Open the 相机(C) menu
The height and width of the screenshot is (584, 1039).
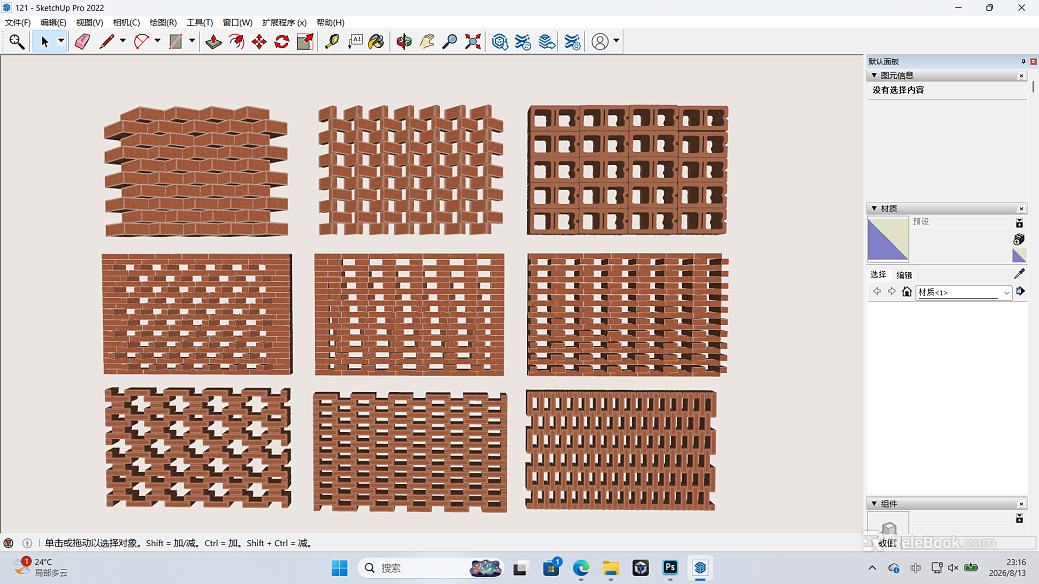(127, 23)
